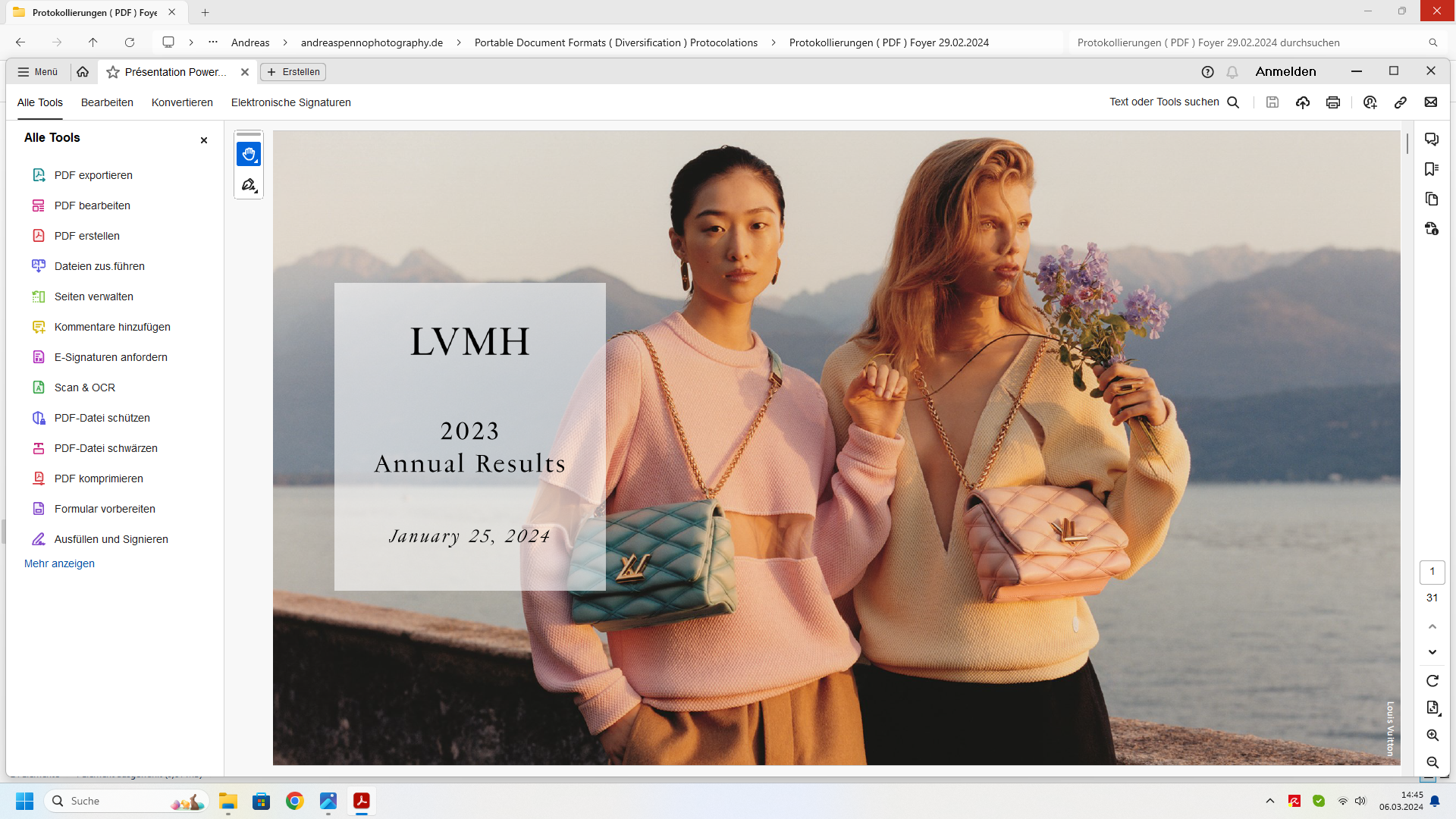Go to previous page arrow
1456x819 pixels.
(1432, 626)
